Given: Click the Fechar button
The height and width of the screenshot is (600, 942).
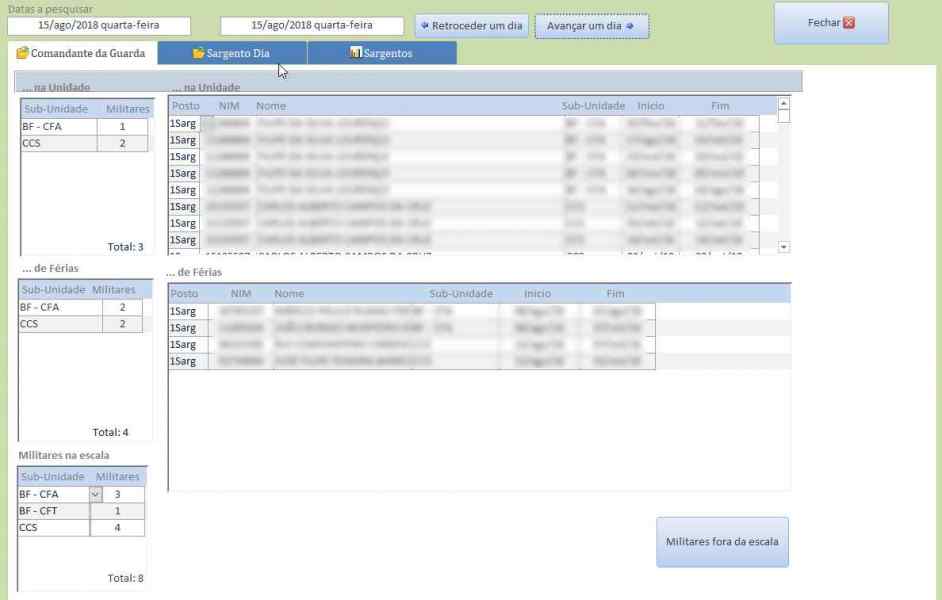Looking at the screenshot, I should coord(830,23).
